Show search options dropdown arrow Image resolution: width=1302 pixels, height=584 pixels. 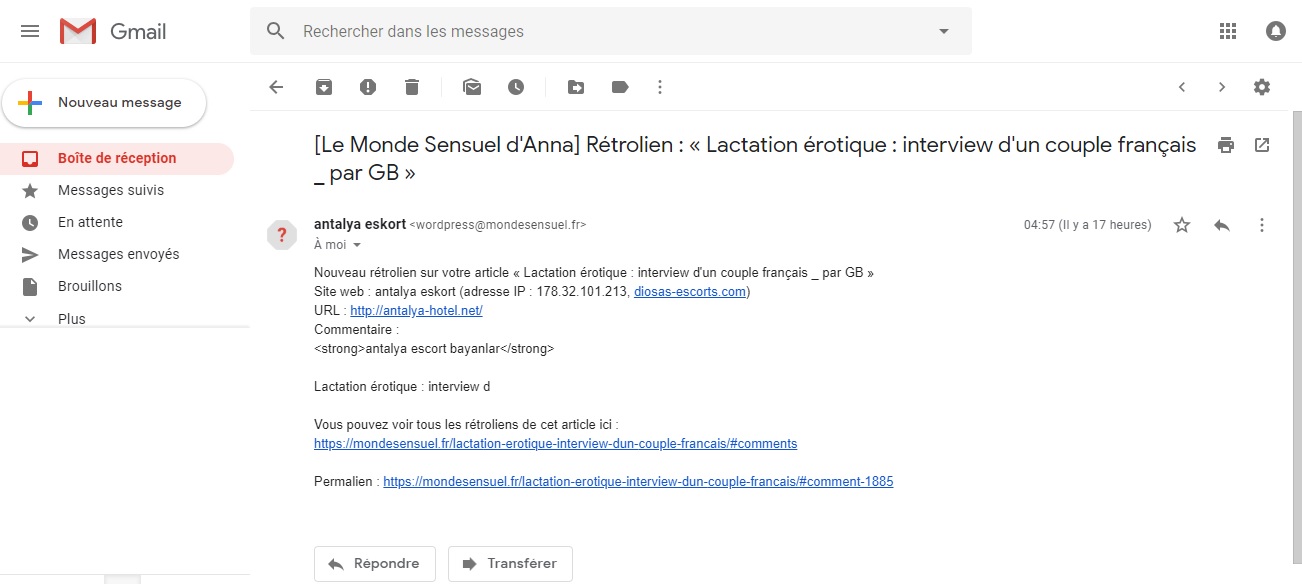944,31
